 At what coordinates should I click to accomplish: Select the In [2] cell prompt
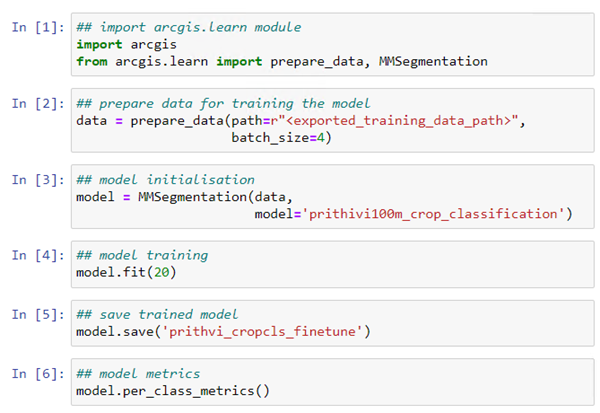point(37,105)
